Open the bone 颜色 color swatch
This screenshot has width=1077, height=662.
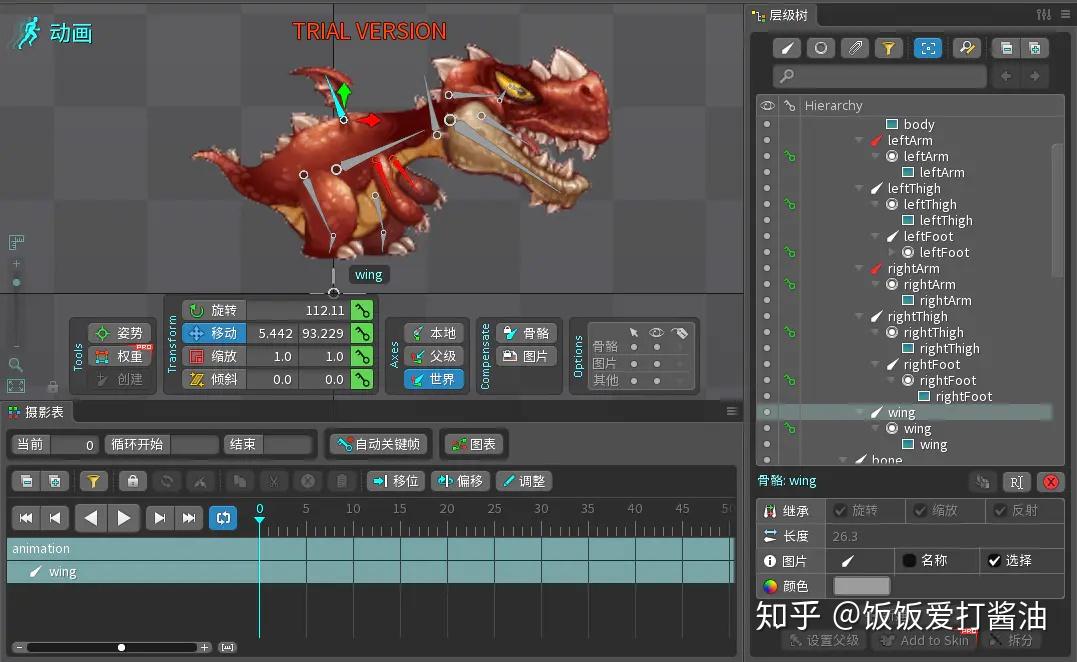coord(861,586)
